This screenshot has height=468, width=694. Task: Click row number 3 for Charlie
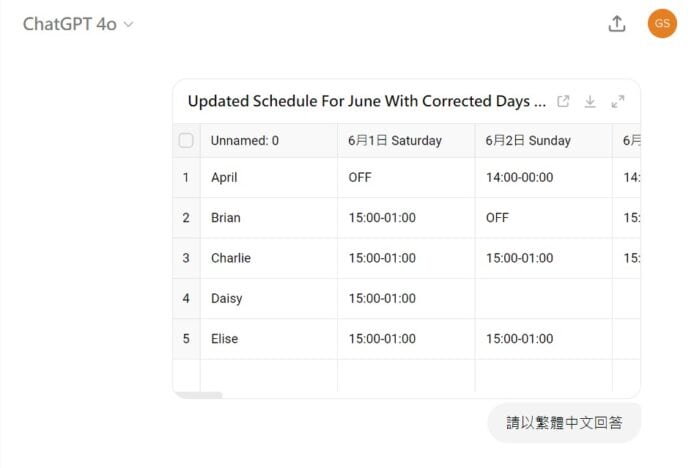pyautogui.click(x=186, y=258)
